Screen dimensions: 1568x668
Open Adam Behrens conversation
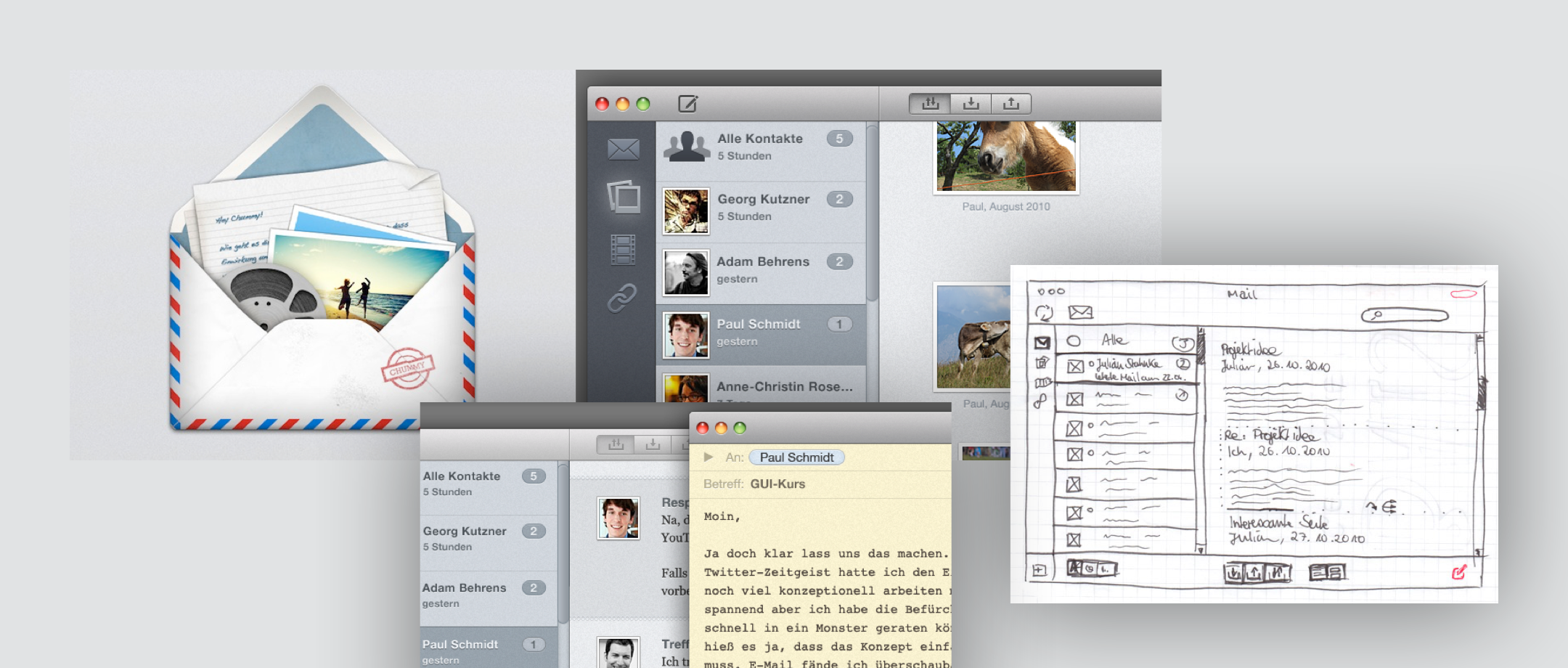tap(762, 269)
